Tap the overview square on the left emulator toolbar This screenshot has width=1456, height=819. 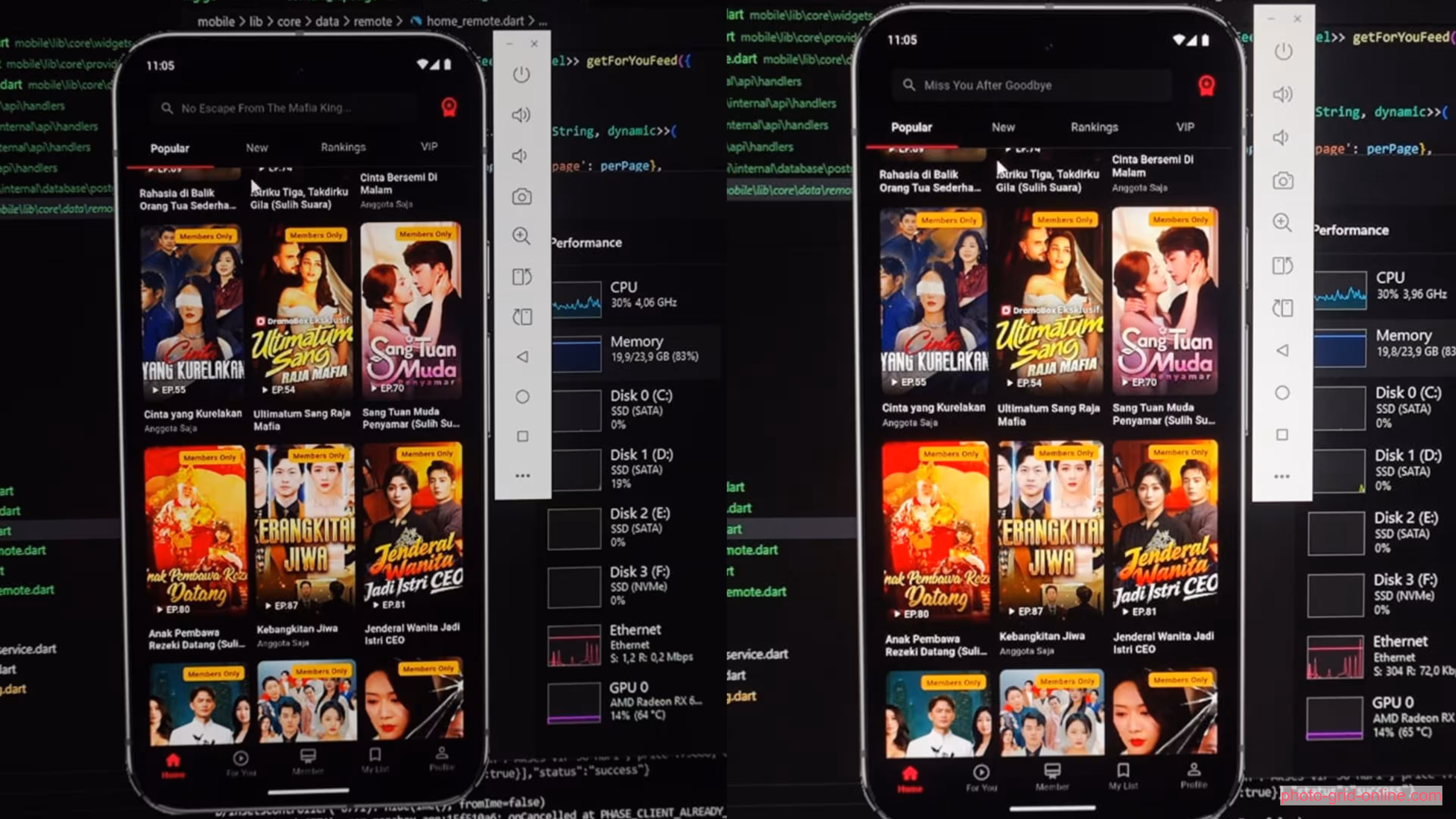pos(523,436)
